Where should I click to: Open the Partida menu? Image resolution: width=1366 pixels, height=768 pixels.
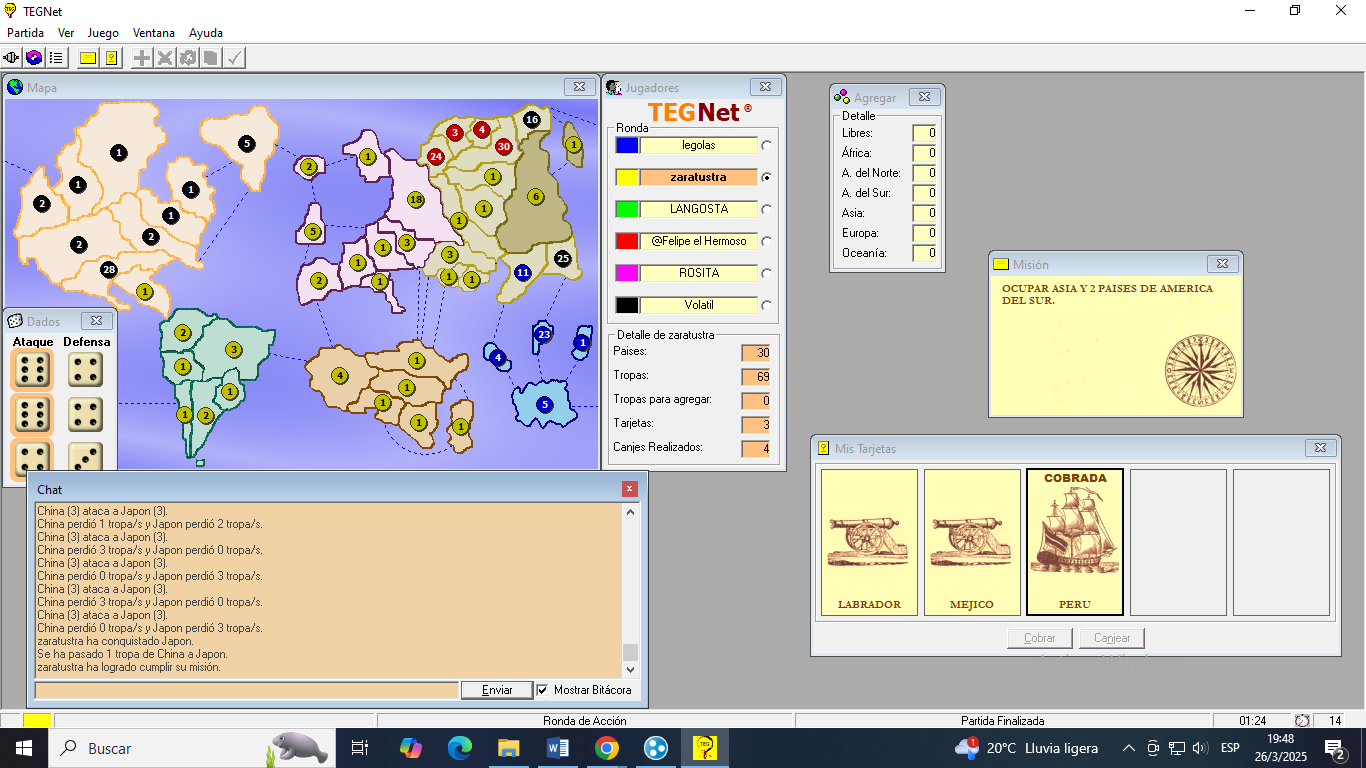point(26,33)
